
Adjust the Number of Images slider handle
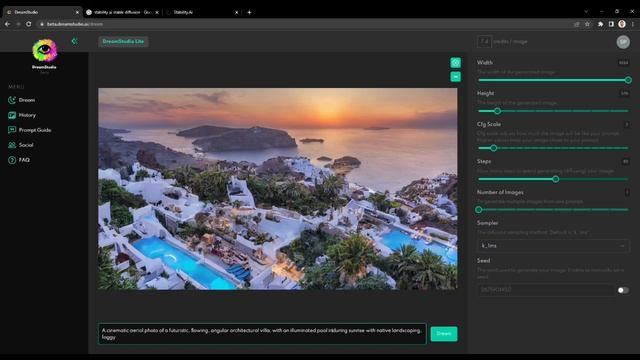479,210
